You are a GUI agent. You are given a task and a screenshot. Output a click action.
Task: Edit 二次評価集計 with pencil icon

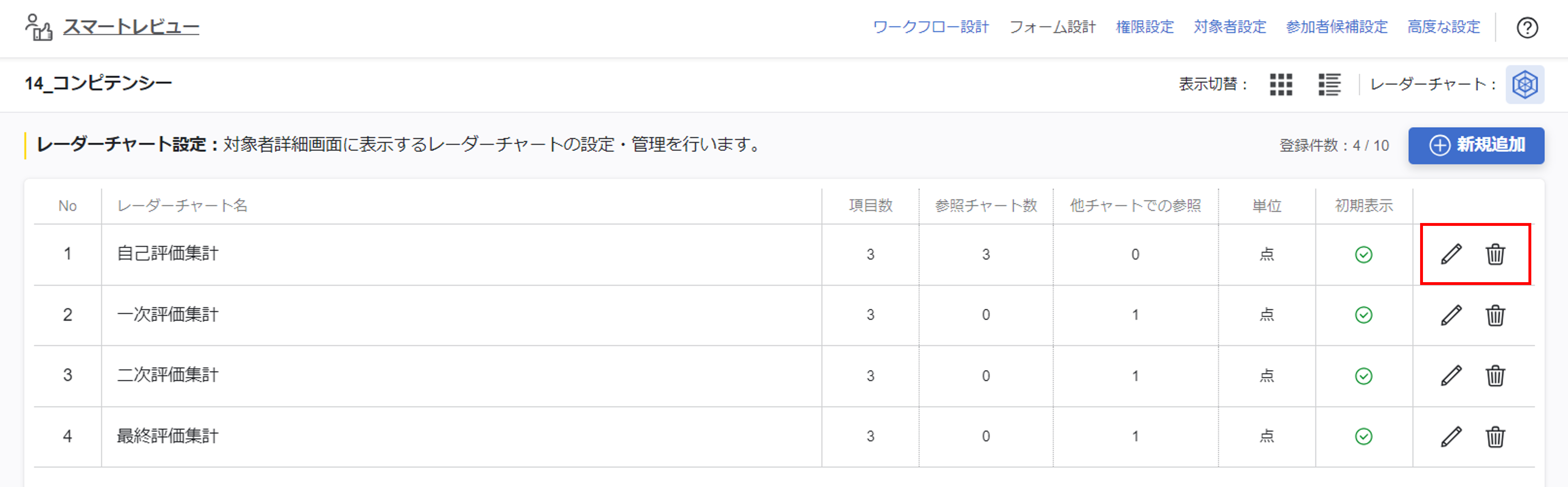click(x=1451, y=375)
